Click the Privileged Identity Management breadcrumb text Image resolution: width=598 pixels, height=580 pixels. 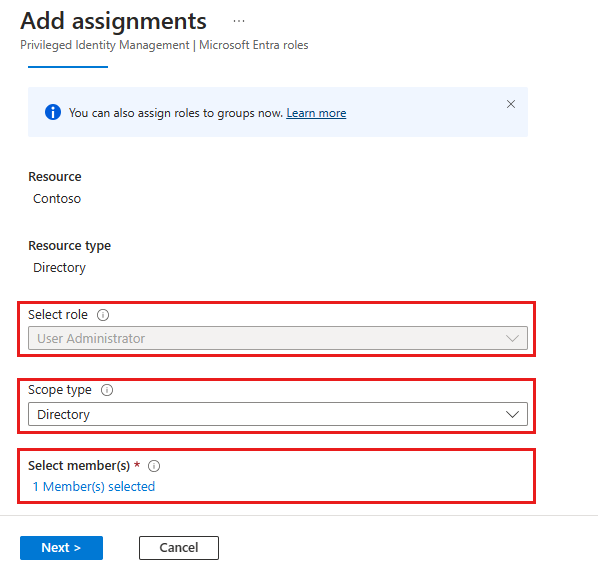click(104, 45)
